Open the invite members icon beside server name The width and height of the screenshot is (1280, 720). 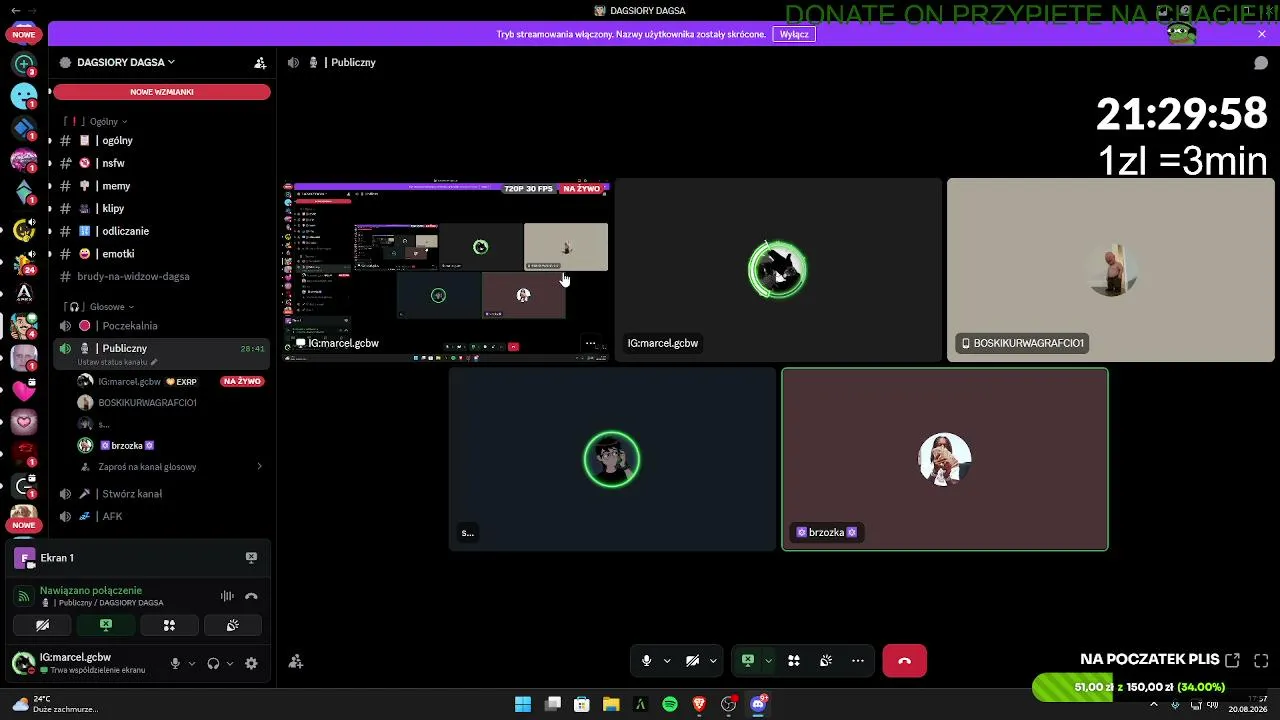(260, 62)
